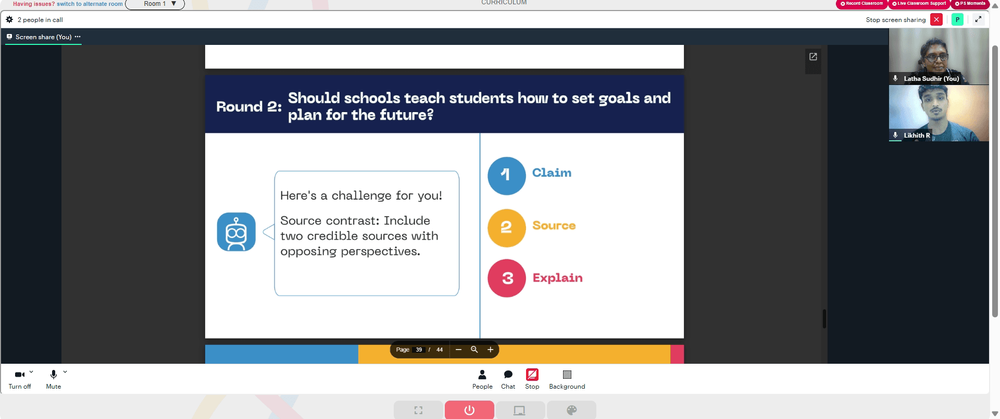Viewport: 1000px width, 419px height.
Task: Click the '2 people in call' text
Action: pyautogui.click(x=40, y=20)
